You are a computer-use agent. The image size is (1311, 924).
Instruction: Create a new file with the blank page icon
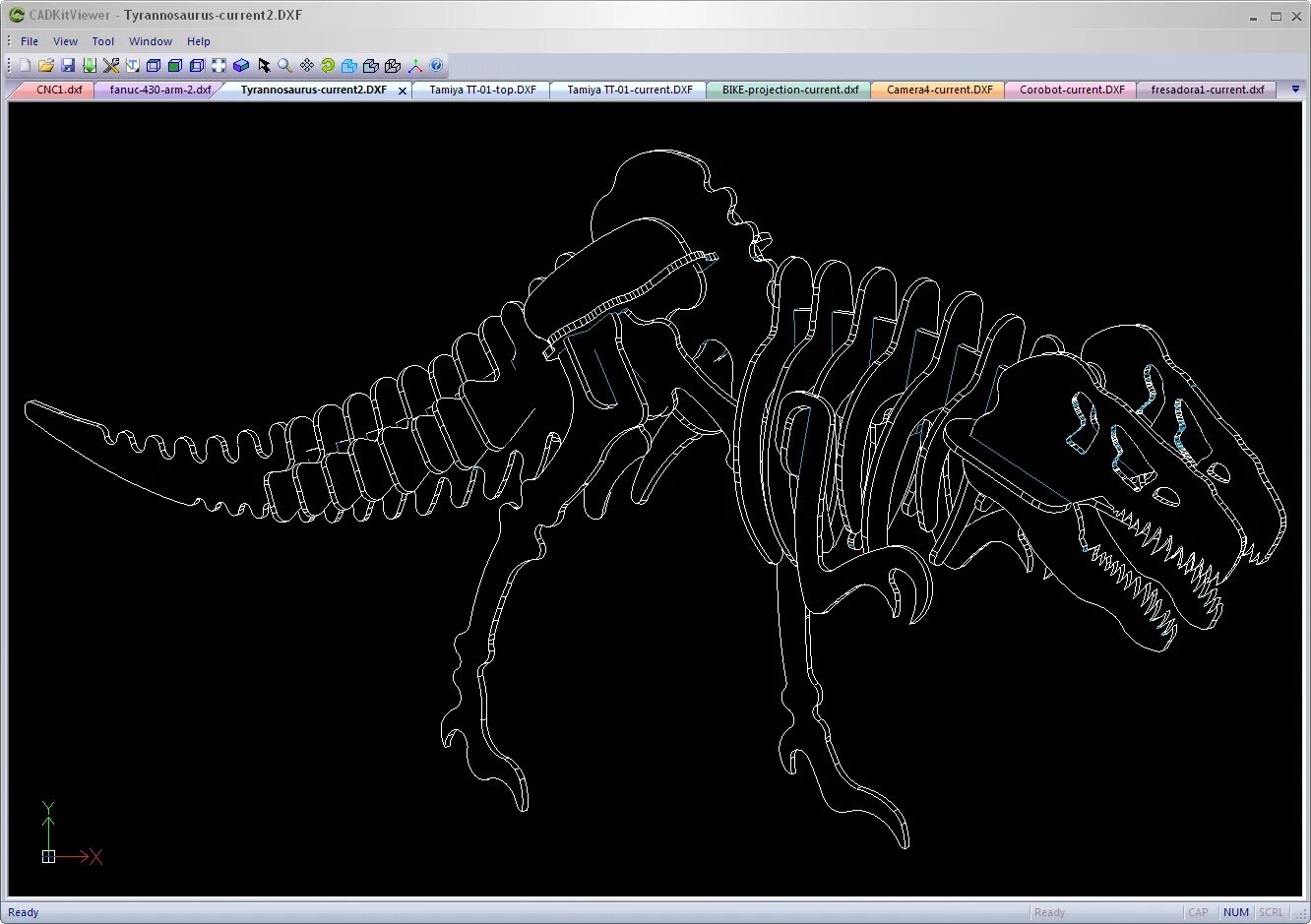tap(26, 66)
